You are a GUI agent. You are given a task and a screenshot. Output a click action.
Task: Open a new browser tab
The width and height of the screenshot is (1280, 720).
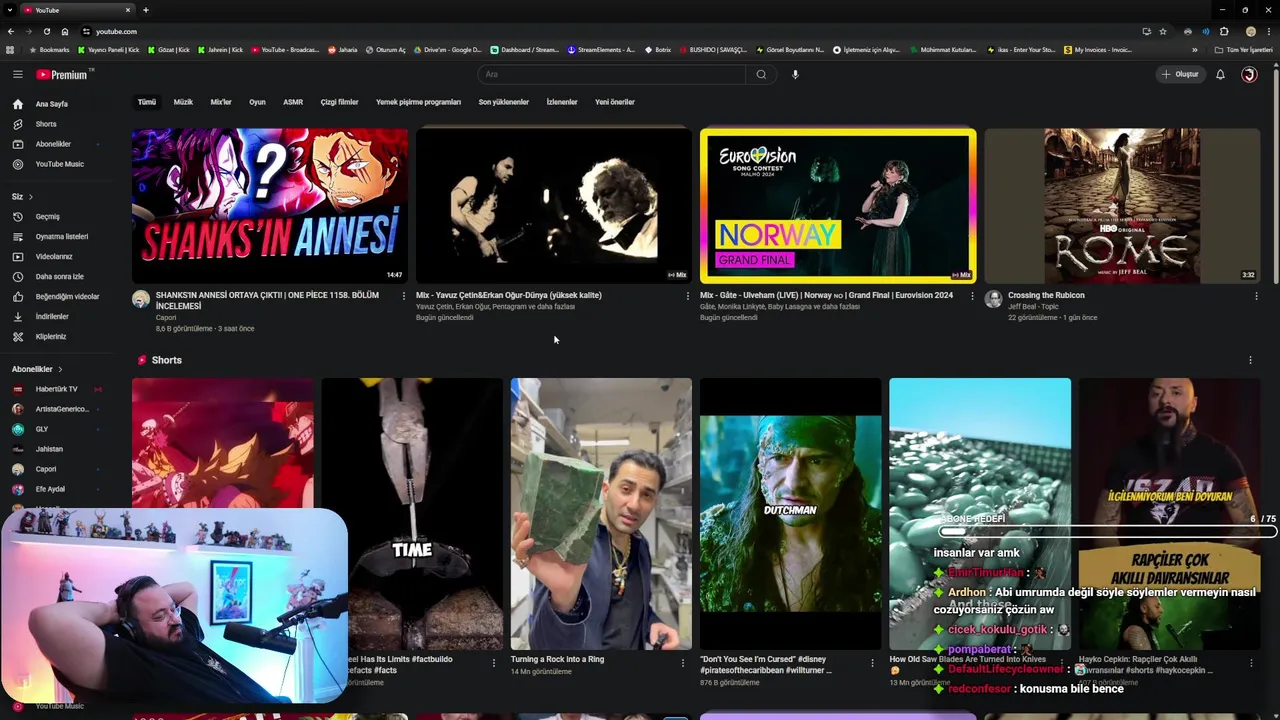[145, 10]
